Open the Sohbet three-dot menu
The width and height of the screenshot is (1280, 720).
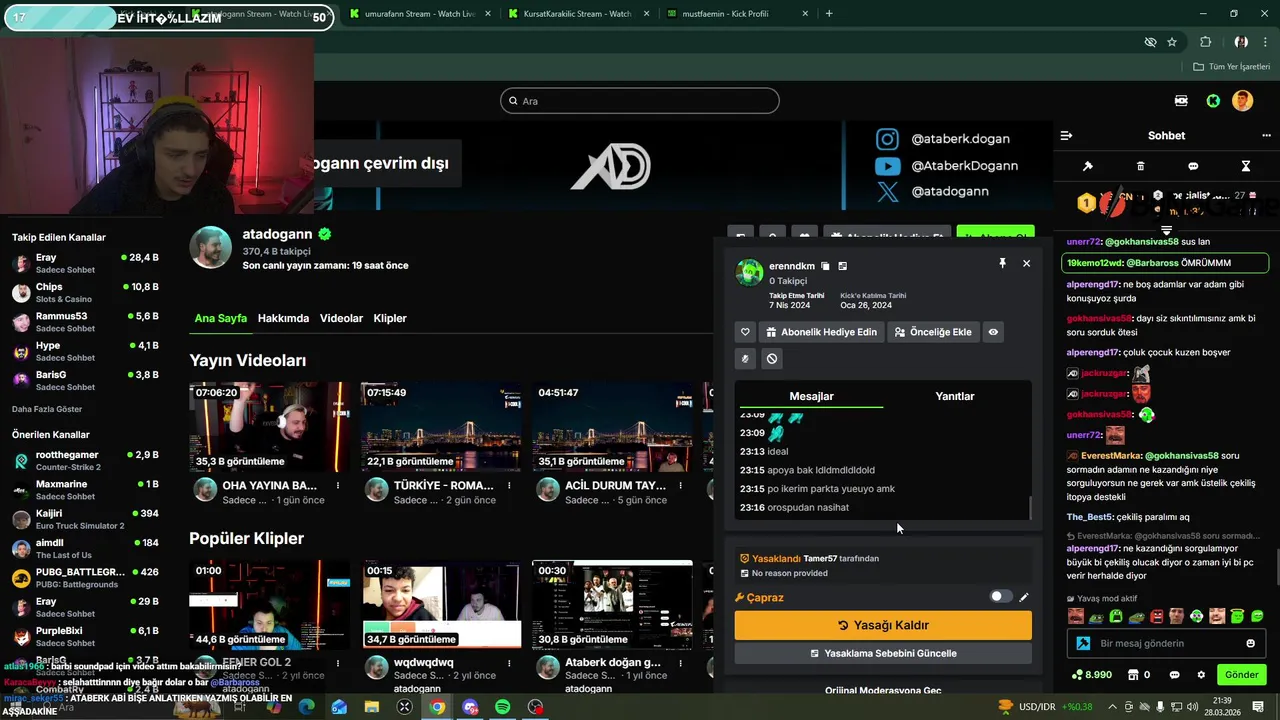click(1266, 135)
